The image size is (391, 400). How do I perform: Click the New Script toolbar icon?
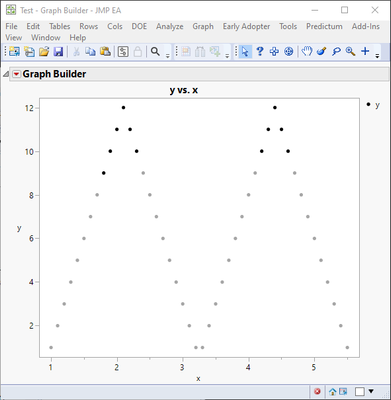tap(29, 52)
